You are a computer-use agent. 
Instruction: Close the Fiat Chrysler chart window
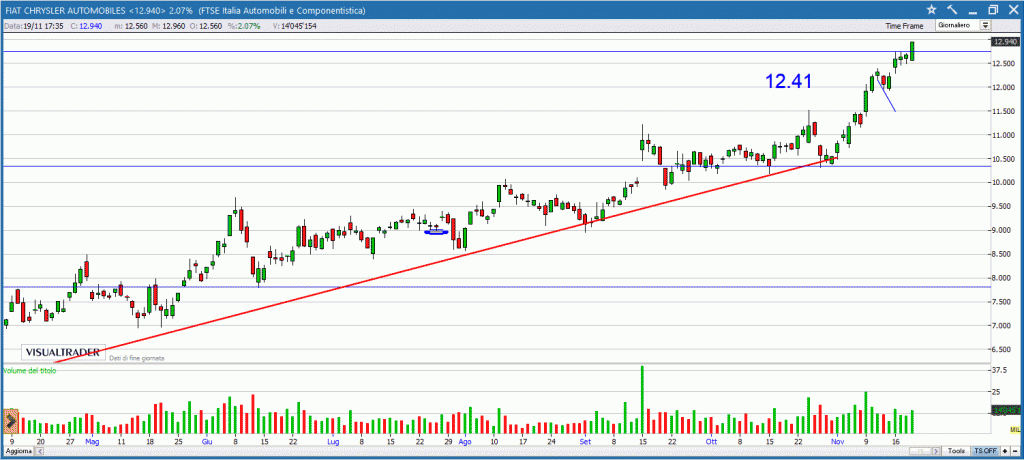pyautogui.click(x=1012, y=10)
